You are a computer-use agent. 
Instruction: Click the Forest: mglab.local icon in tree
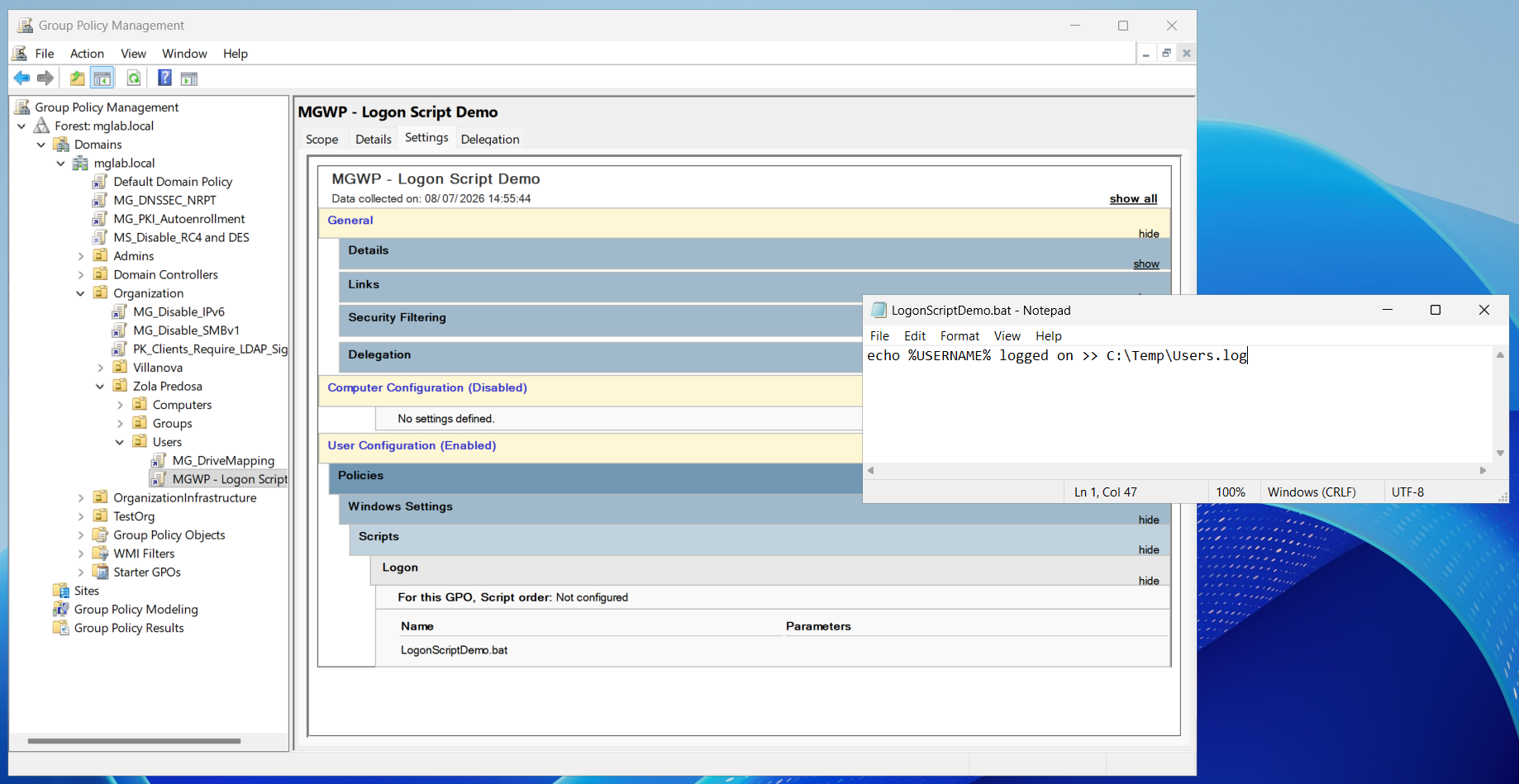click(x=42, y=126)
